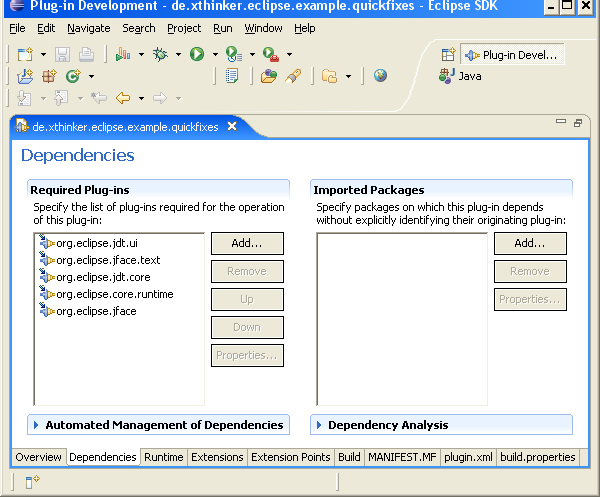Click the New Java Class icon
The height and width of the screenshot is (497, 600).
coord(73,76)
